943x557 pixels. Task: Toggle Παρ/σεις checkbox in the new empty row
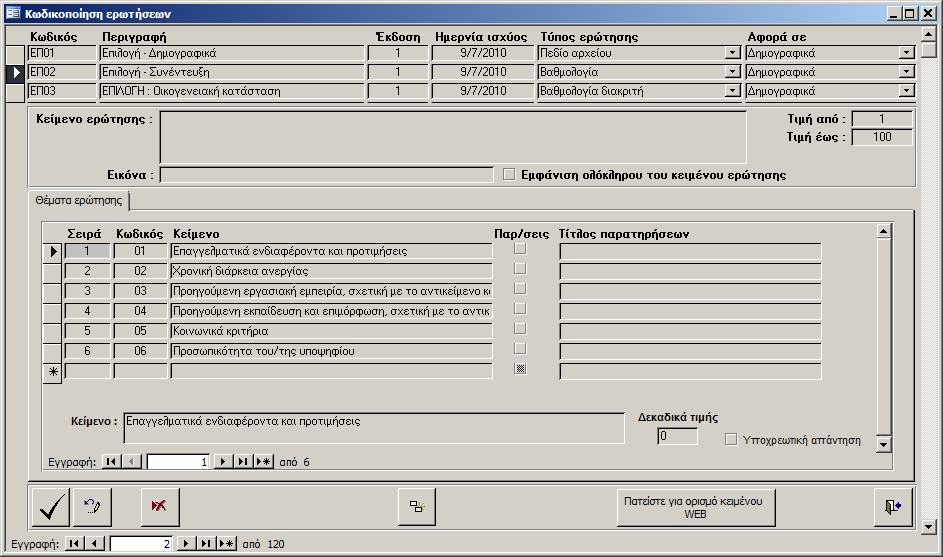click(x=520, y=369)
